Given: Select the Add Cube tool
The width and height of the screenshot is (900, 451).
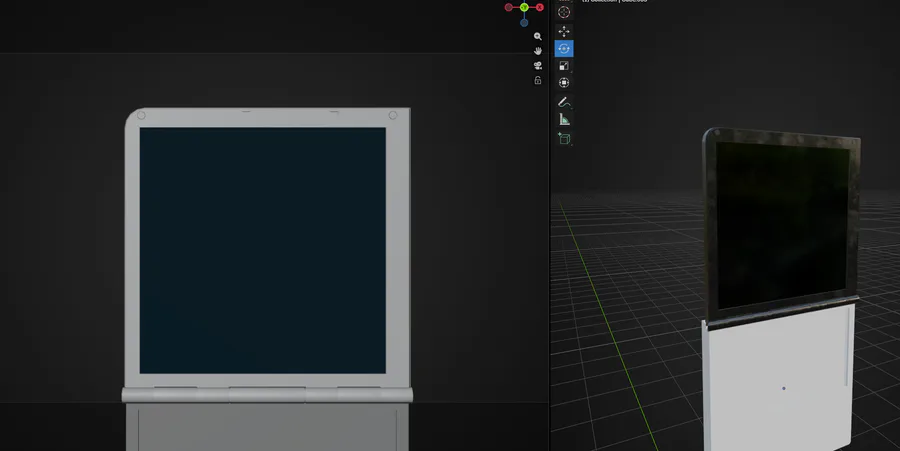Looking at the screenshot, I should (564, 138).
